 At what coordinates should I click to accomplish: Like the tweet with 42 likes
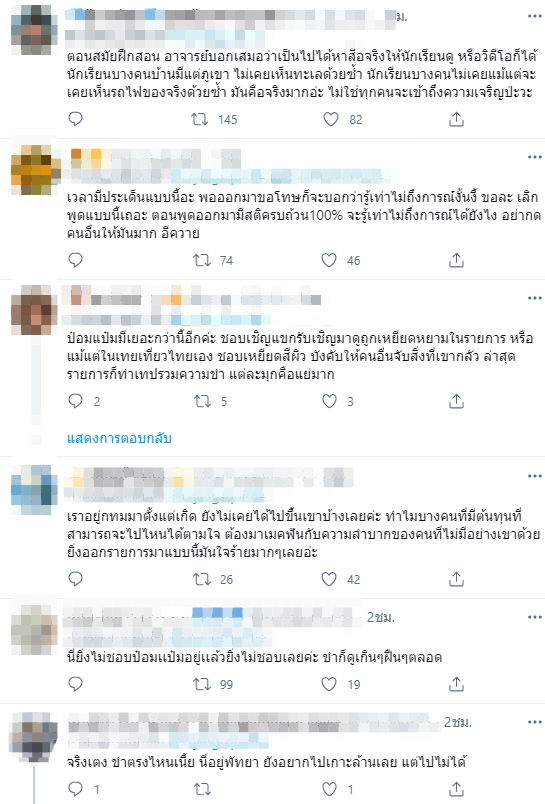329,579
